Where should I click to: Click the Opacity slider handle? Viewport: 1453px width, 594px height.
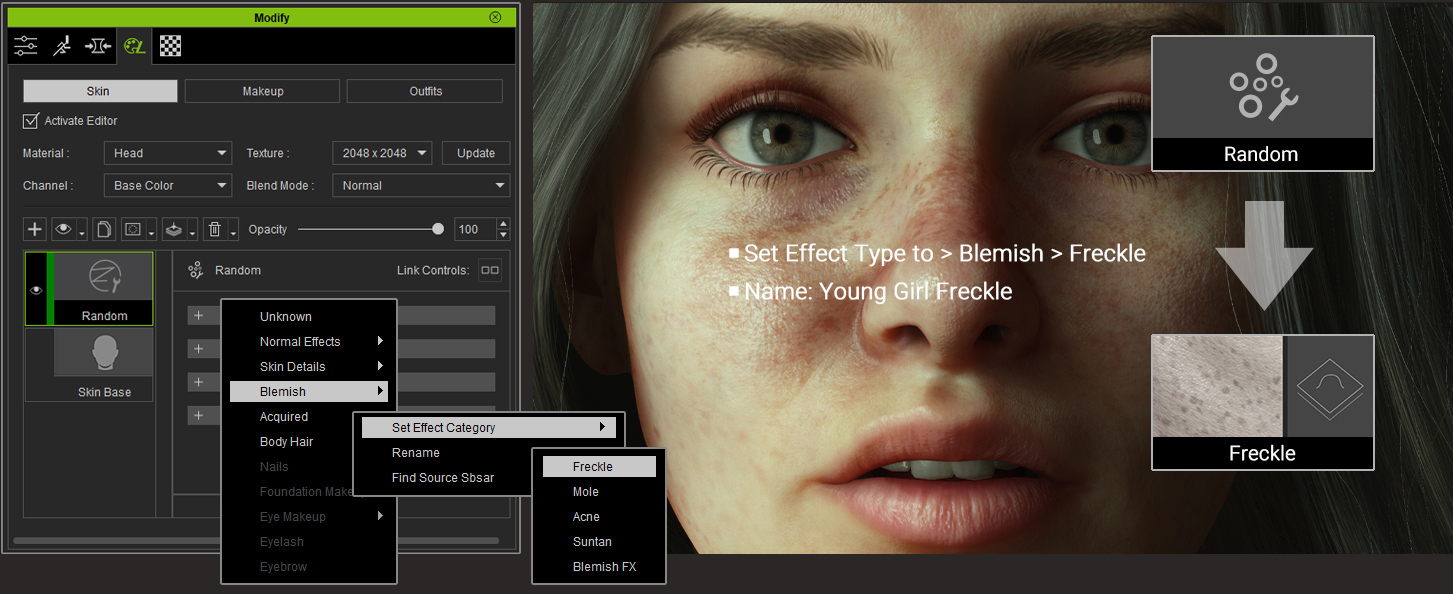click(438, 229)
